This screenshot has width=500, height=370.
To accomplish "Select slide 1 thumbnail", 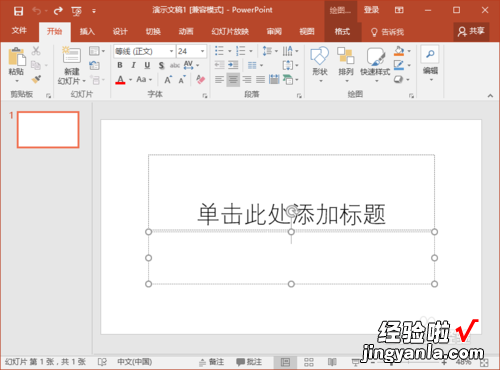I will [48, 130].
